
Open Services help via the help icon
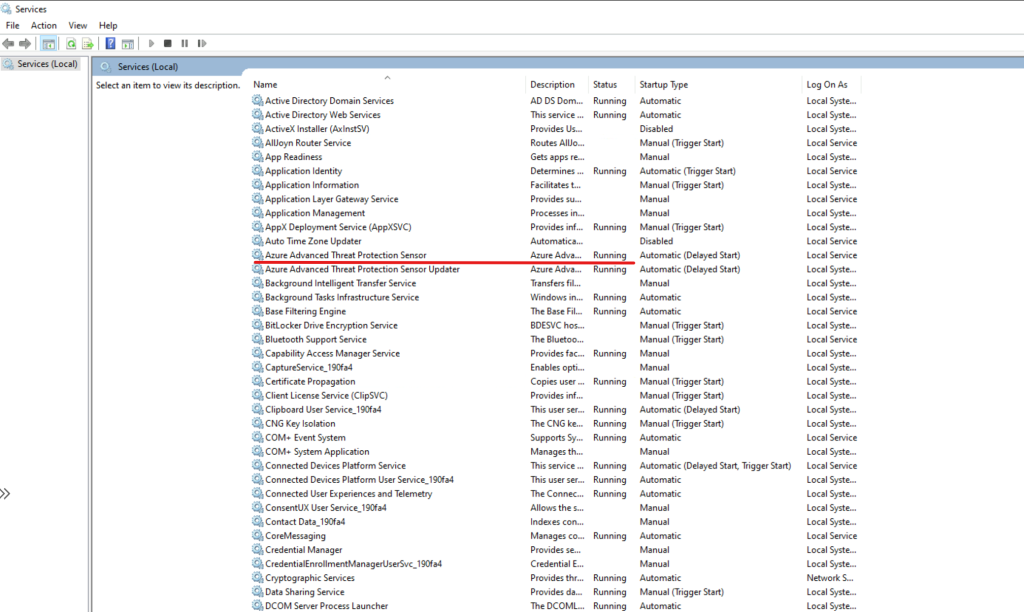point(110,43)
